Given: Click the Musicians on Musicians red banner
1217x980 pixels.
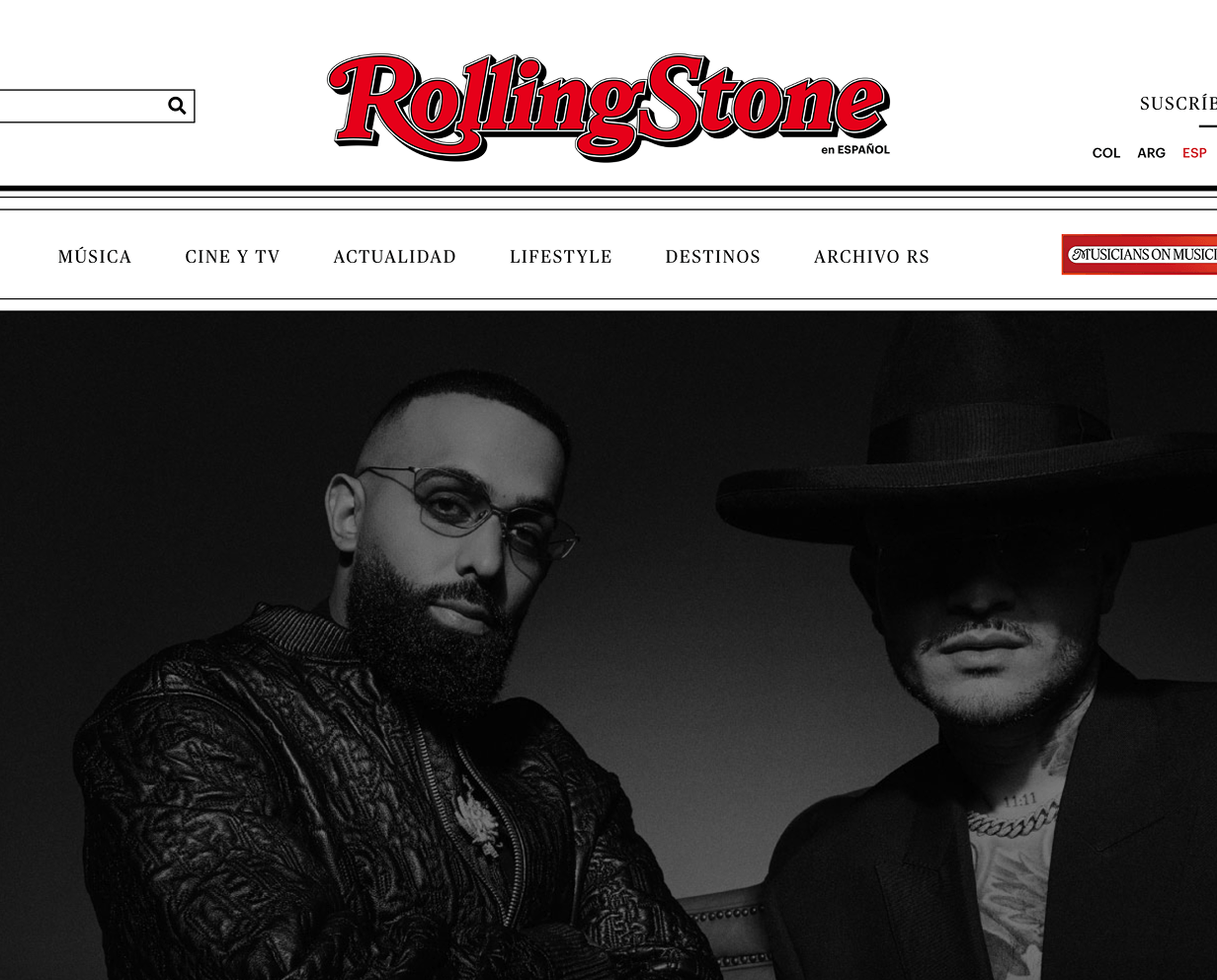Looking at the screenshot, I should 1139,254.
